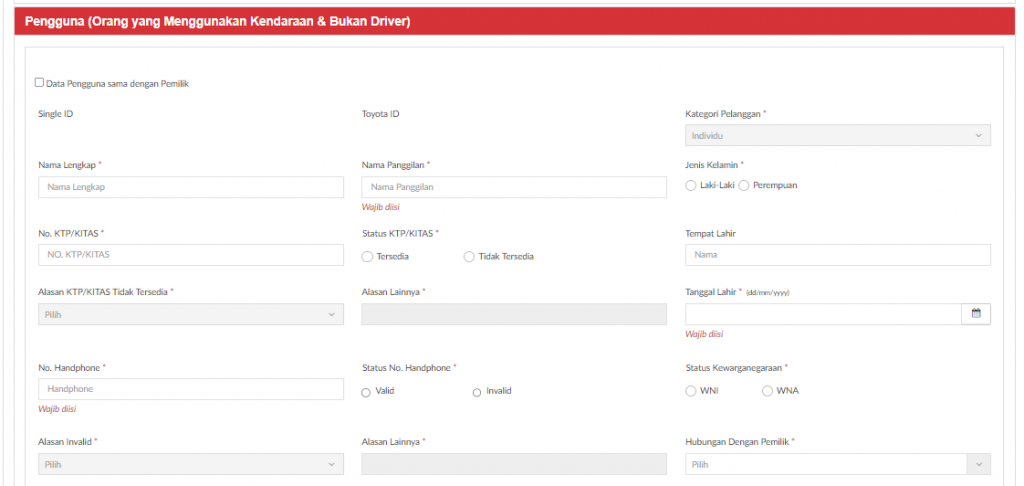Screen dimensions: 1024x486
Task: Open the Kategori Pelanggan dropdown
Action: click(838, 135)
